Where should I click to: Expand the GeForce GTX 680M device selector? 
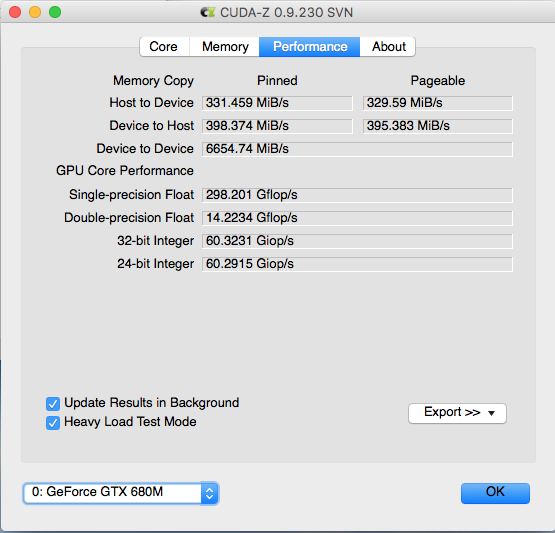coord(121,493)
